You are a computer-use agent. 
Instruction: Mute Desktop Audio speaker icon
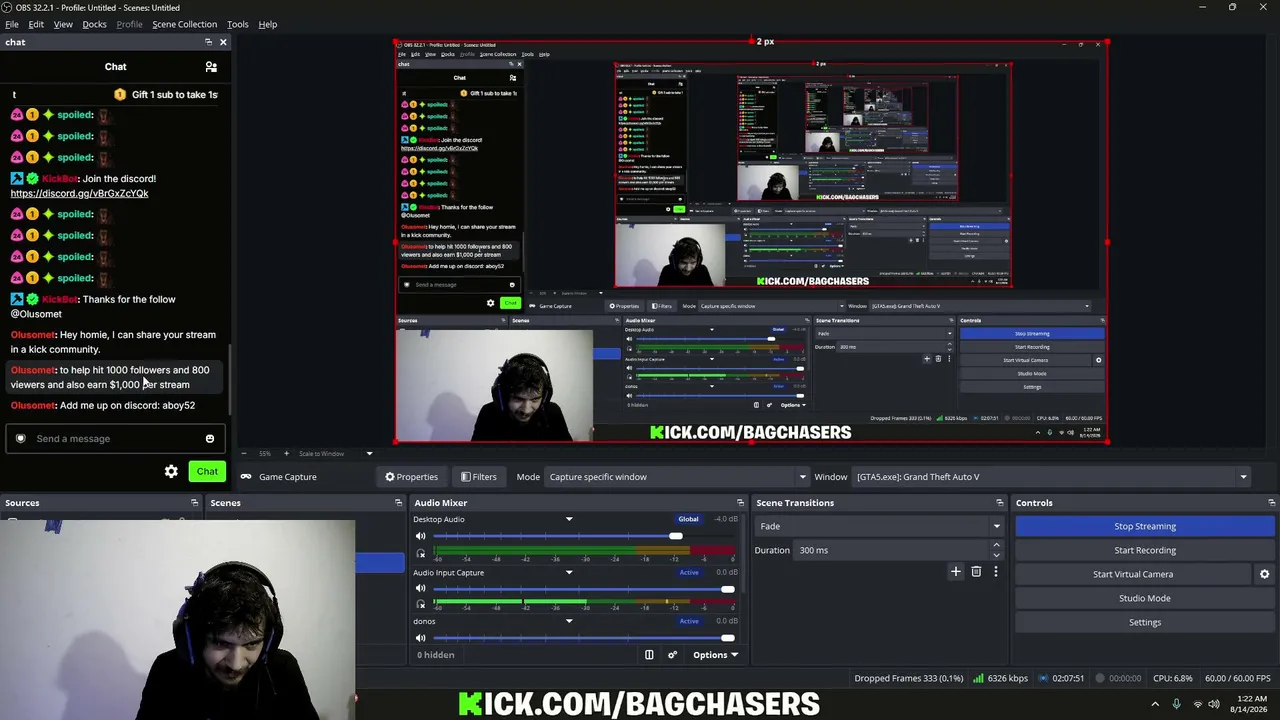tap(421, 536)
